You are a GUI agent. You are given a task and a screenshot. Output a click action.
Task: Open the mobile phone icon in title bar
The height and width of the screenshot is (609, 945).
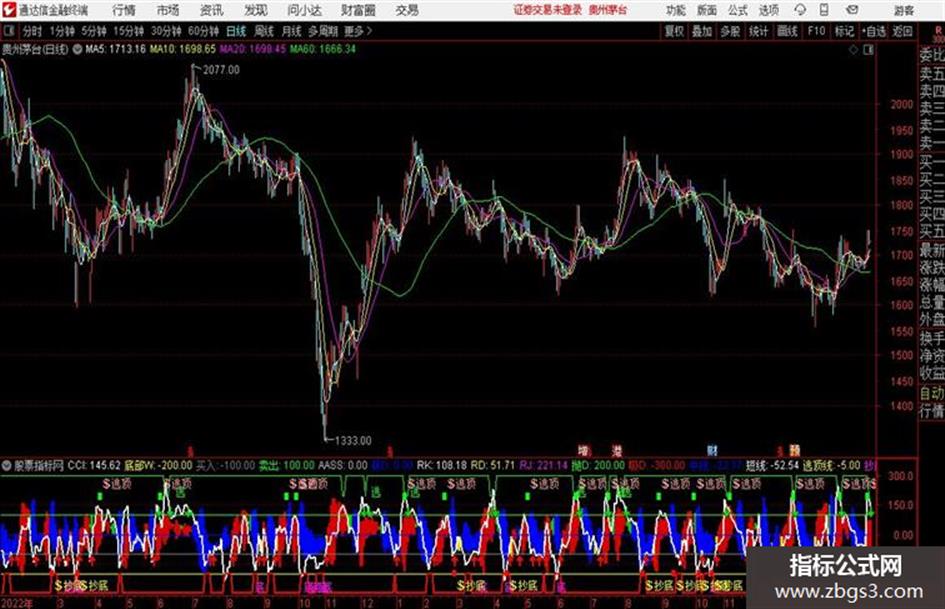click(824, 10)
